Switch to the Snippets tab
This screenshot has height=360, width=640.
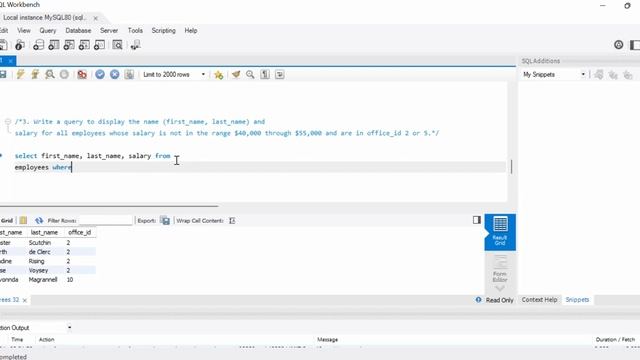[x=577, y=300]
